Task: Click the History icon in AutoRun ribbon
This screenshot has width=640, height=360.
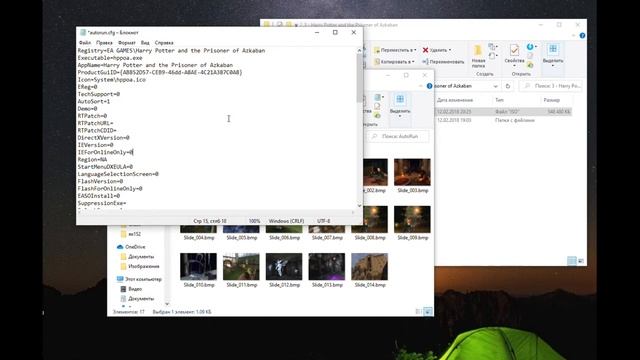Action: click(x=377, y=116)
